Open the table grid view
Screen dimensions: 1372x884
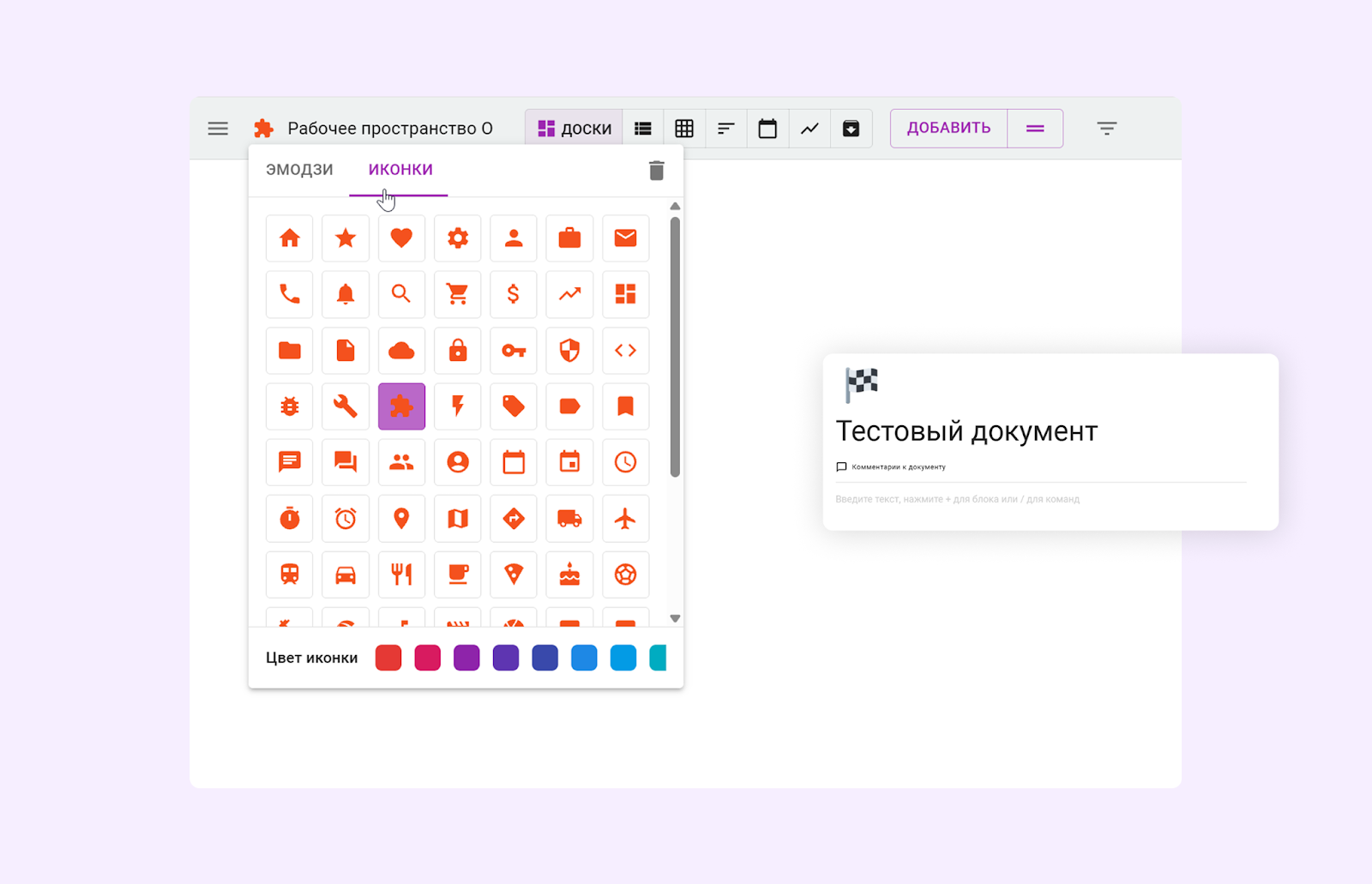tap(684, 129)
